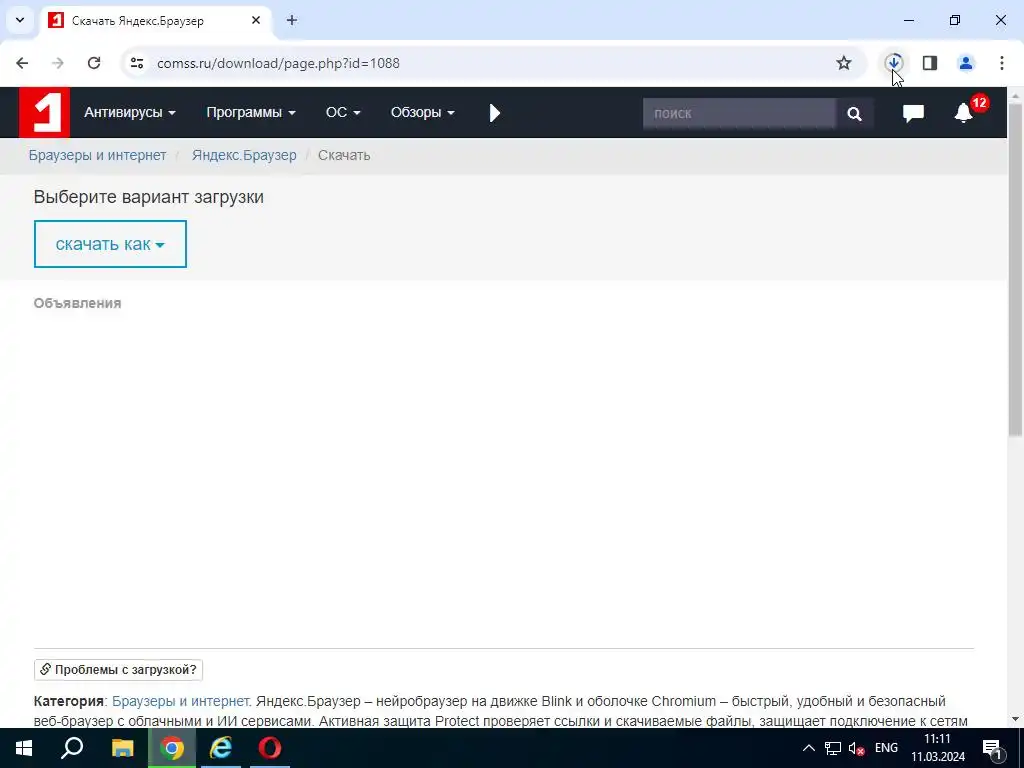1024x768 pixels.
Task: Open the network tray icon
Action: point(833,748)
